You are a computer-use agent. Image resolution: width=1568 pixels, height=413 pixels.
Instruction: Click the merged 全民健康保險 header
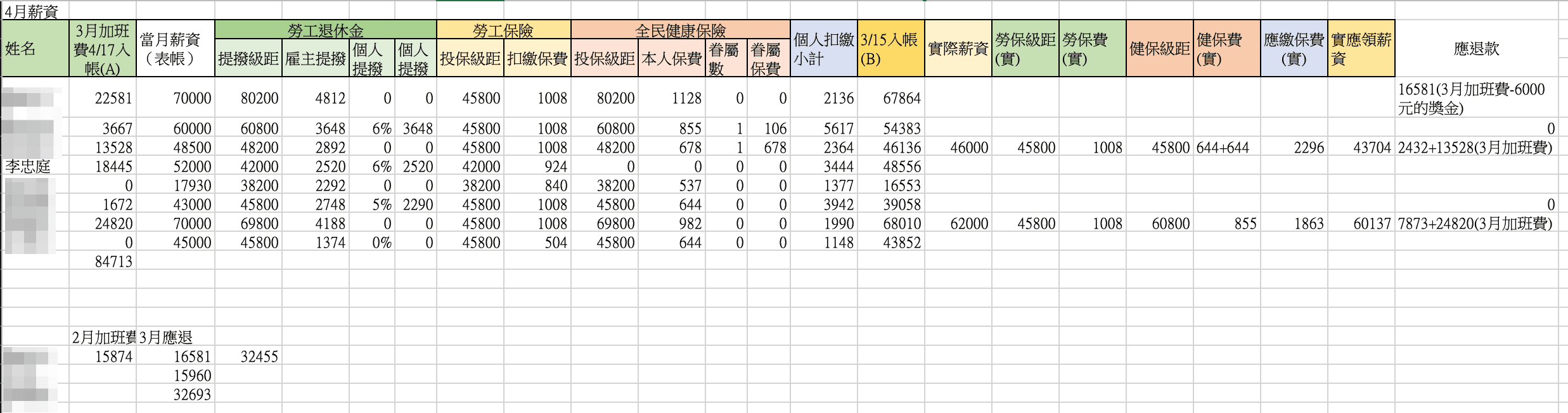coord(681,30)
